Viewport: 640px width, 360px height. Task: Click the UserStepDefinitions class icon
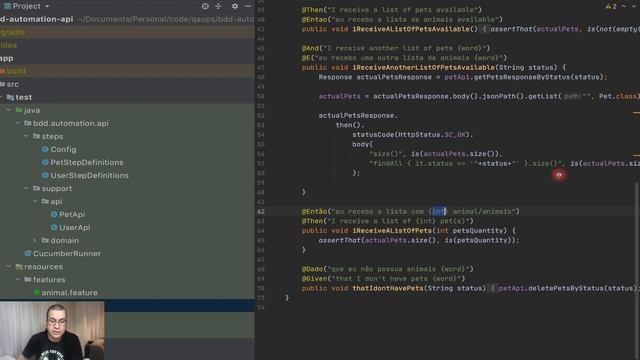(x=45, y=176)
